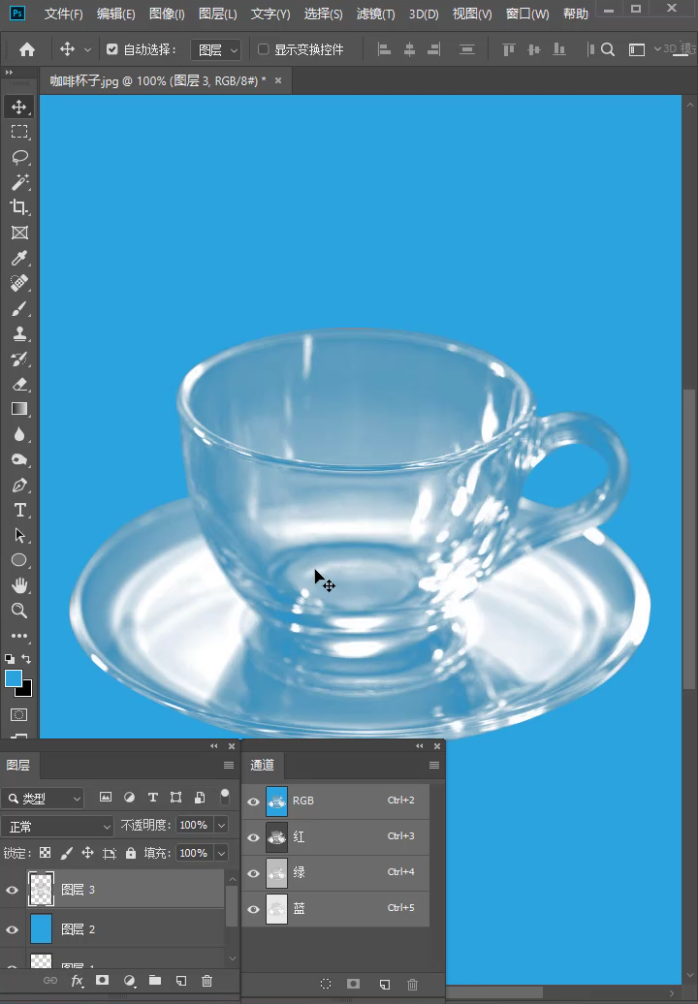
Task: Select the 红 channel row
Action: [x=336, y=838]
